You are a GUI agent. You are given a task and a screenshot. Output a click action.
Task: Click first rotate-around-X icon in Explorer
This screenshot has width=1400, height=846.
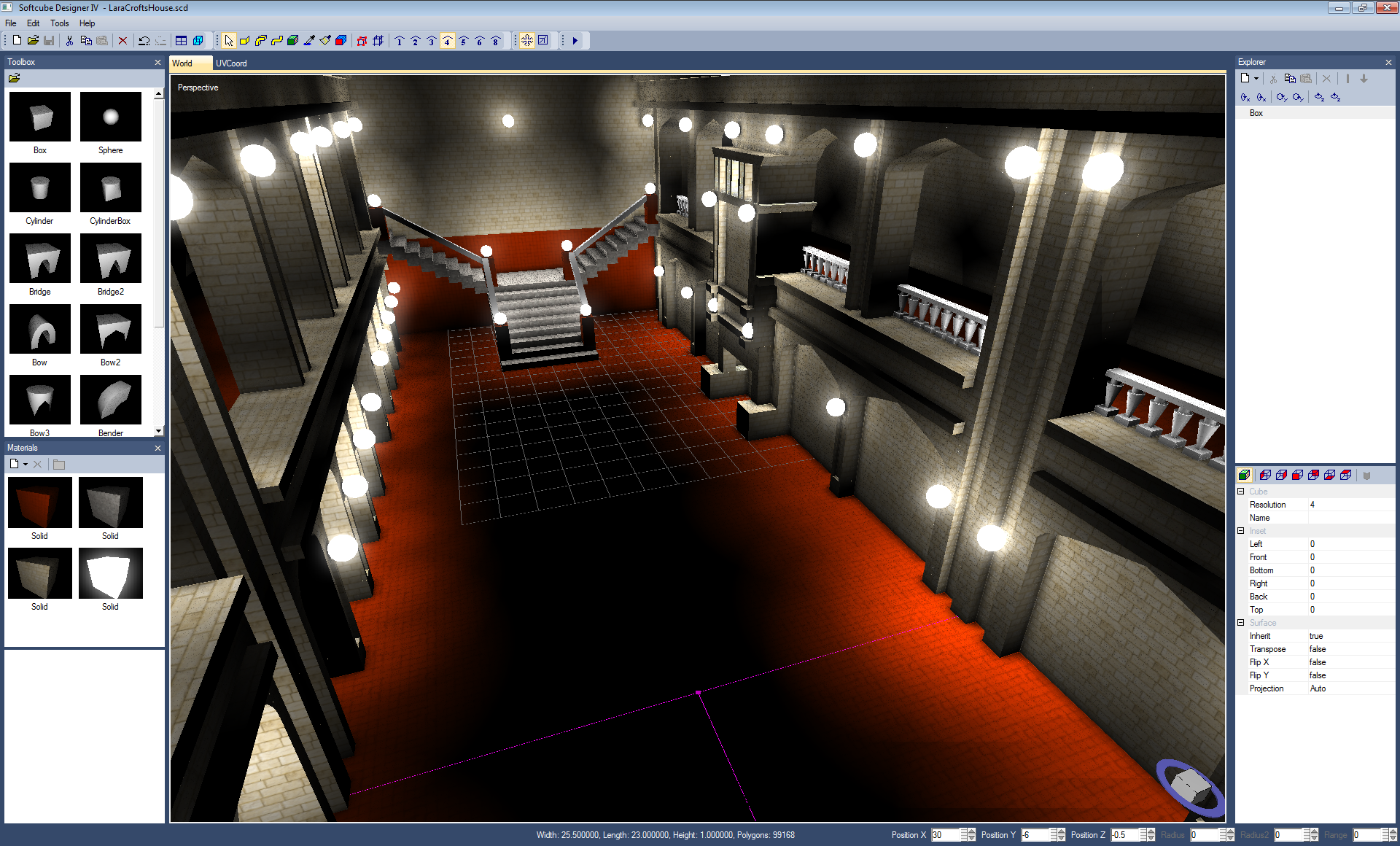[x=1245, y=97]
